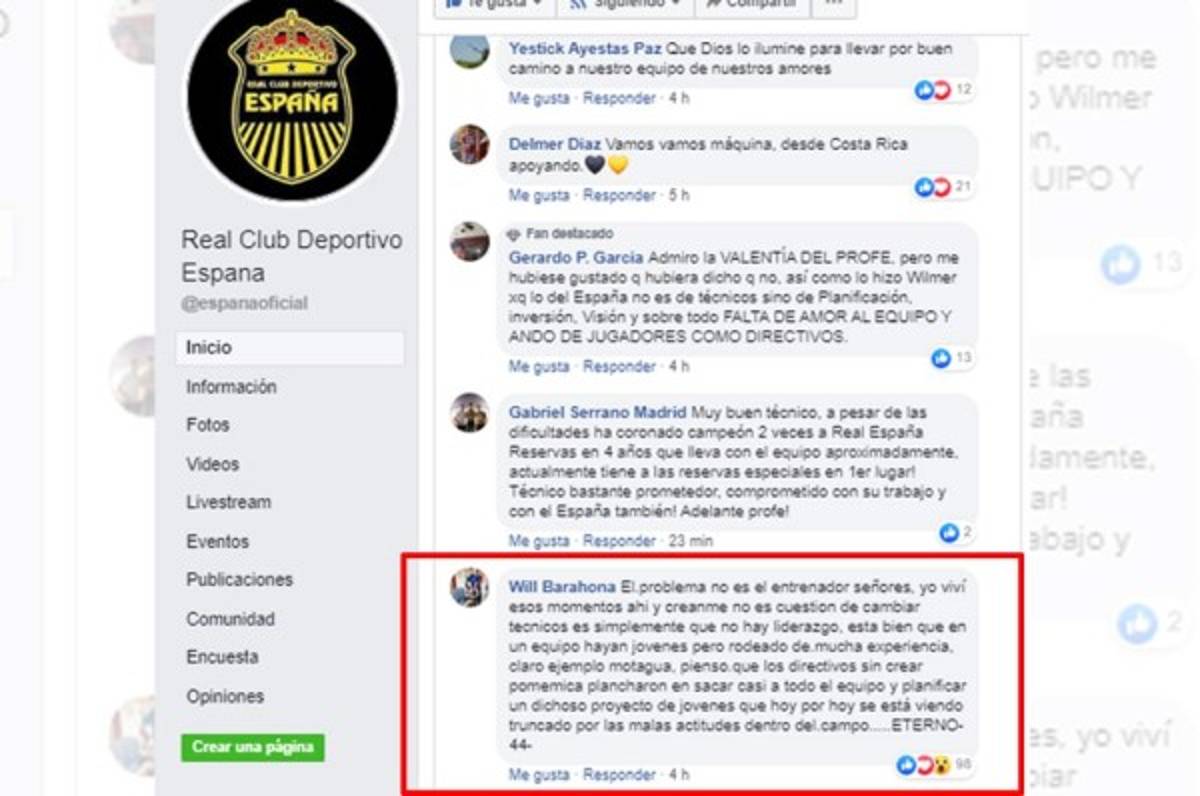
Task: Open Gabriel Serrano Madrid's profile avatar
Action: [x=469, y=412]
